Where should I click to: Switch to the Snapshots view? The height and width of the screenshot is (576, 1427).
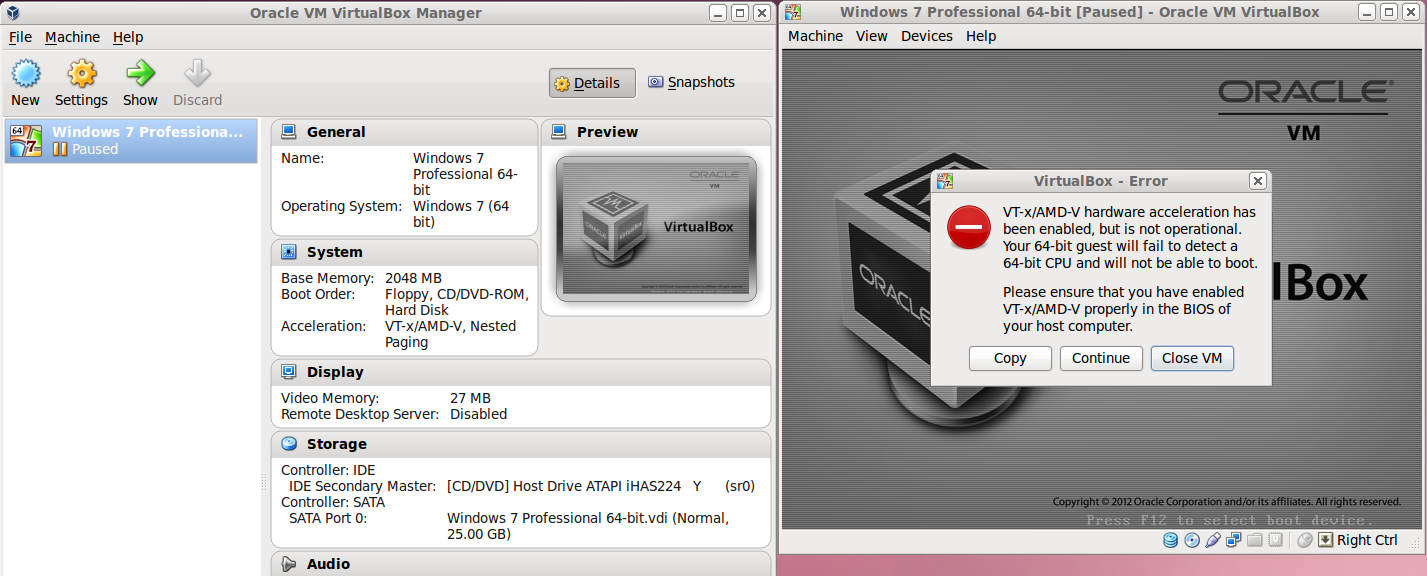(691, 82)
